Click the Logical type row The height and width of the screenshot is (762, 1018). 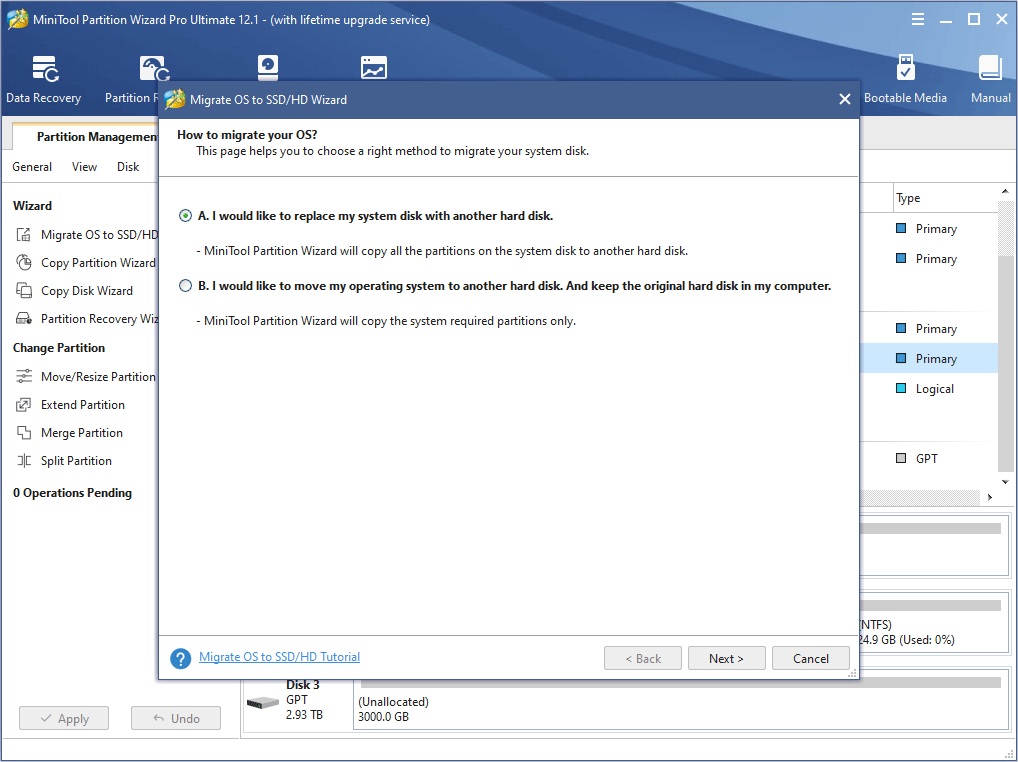coord(929,389)
